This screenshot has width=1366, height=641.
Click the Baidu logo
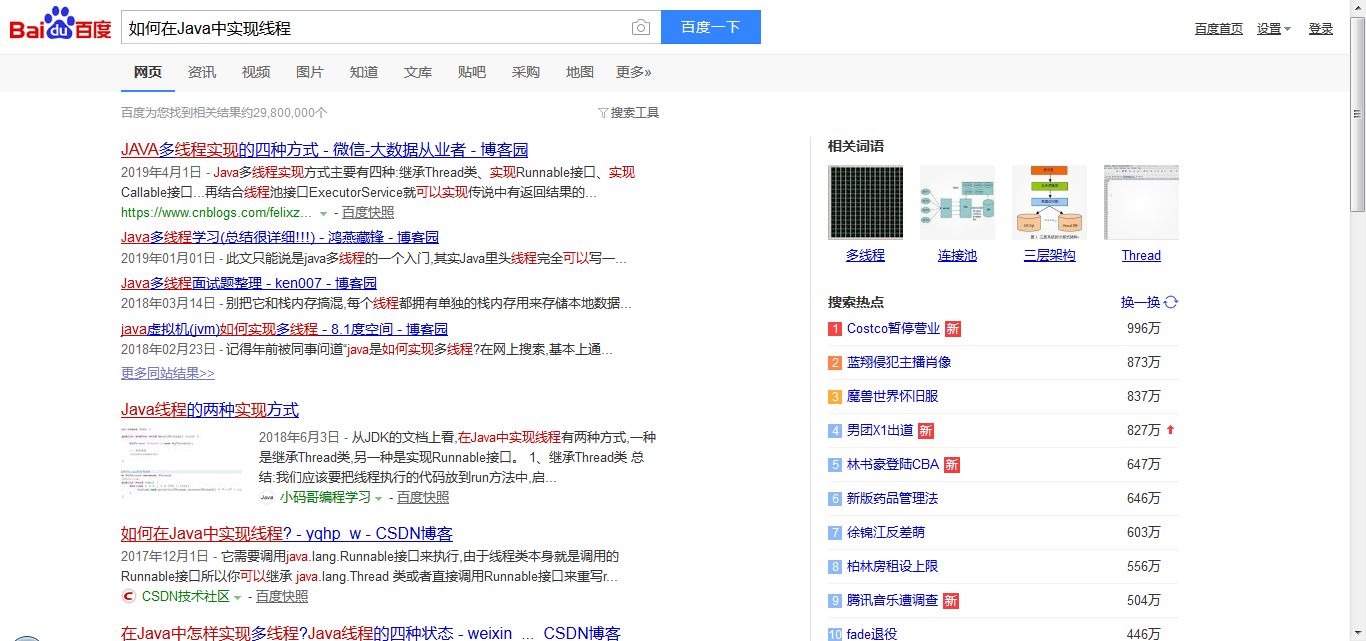pyautogui.click(x=61, y=25)
